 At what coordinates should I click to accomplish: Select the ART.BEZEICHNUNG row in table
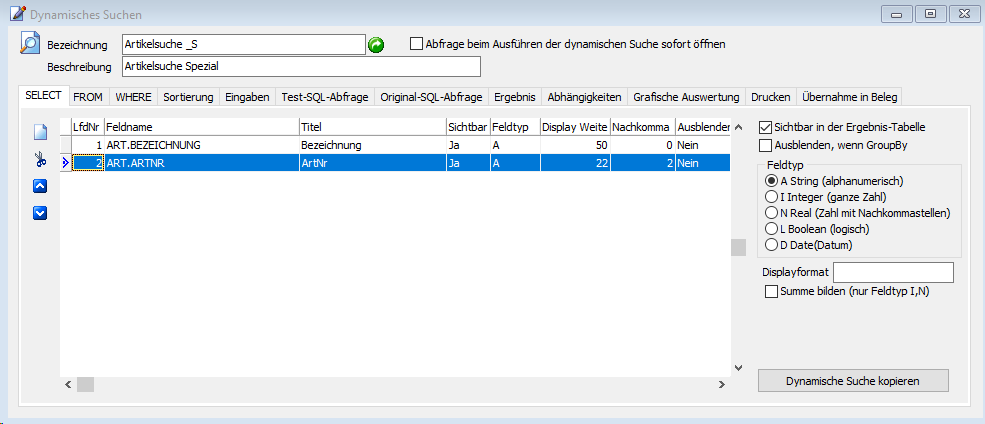(x=200, y=145)
